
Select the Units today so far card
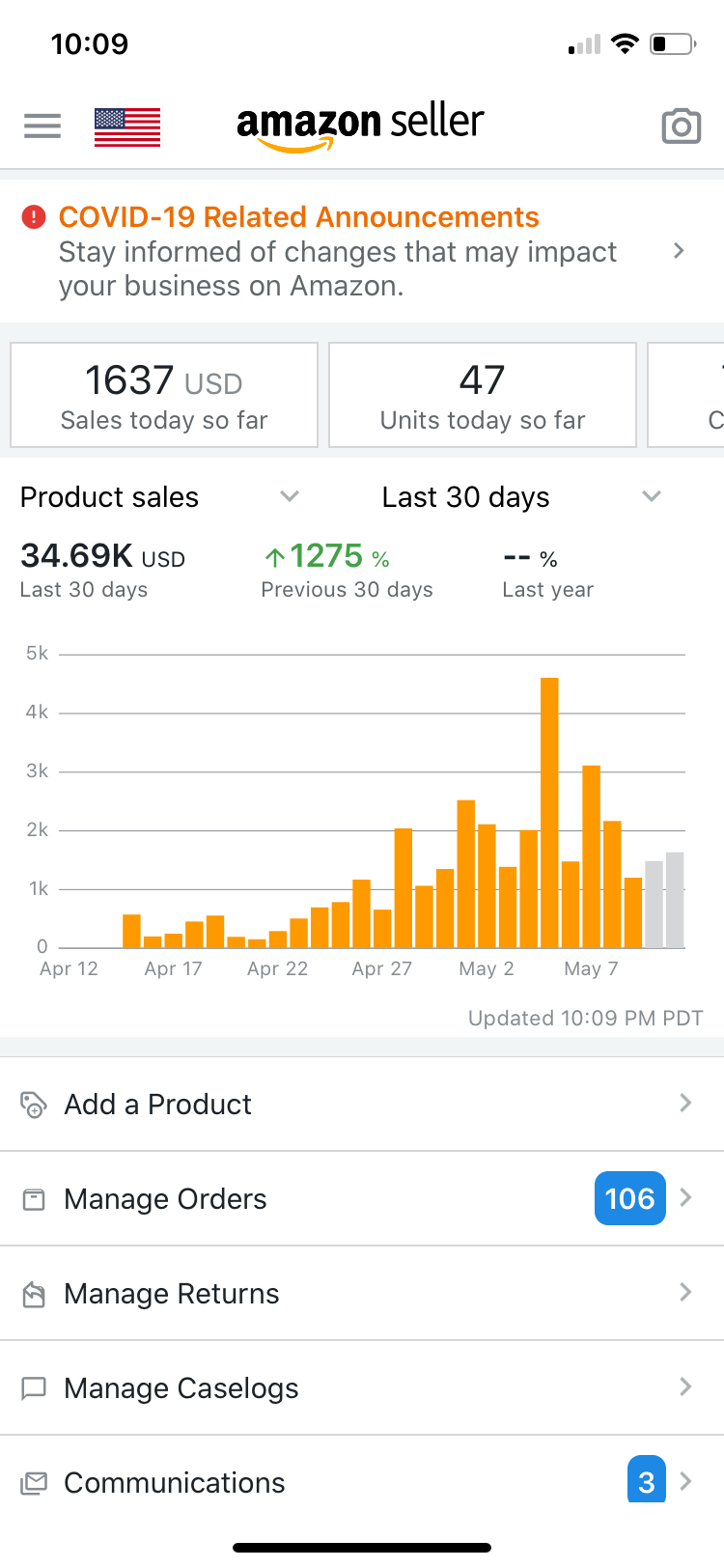pyautogui.click(x=483, y=396)
